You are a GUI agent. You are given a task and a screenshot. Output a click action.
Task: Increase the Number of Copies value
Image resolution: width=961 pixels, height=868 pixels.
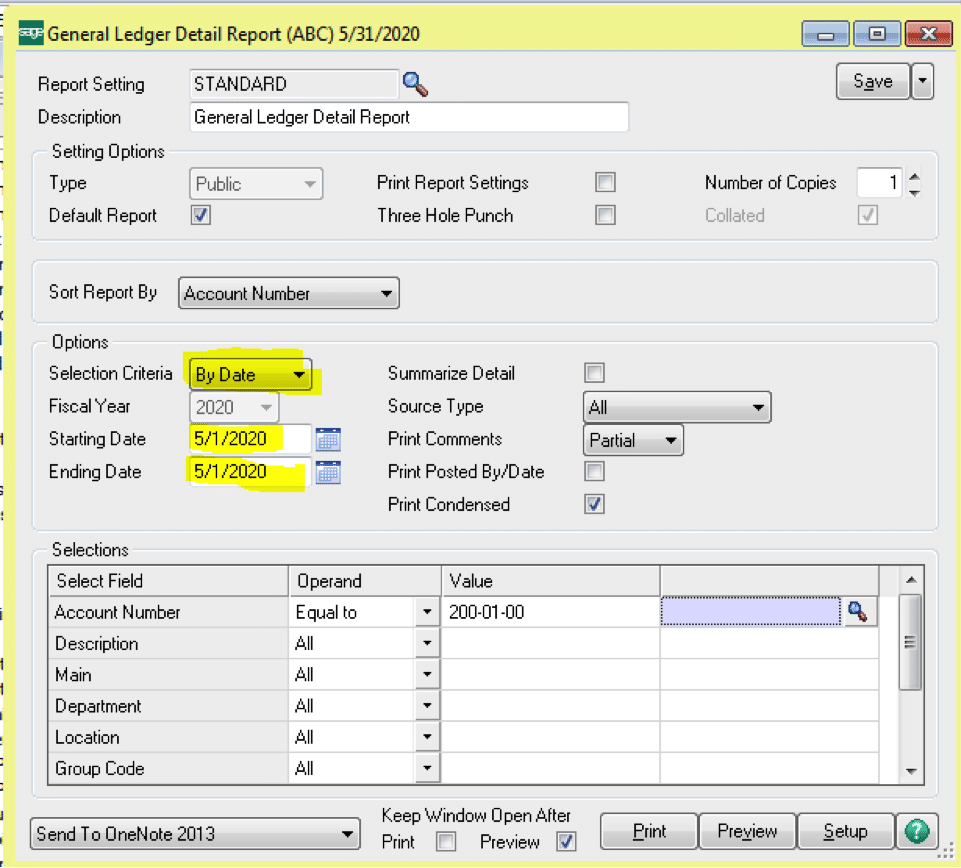(913, 177)
